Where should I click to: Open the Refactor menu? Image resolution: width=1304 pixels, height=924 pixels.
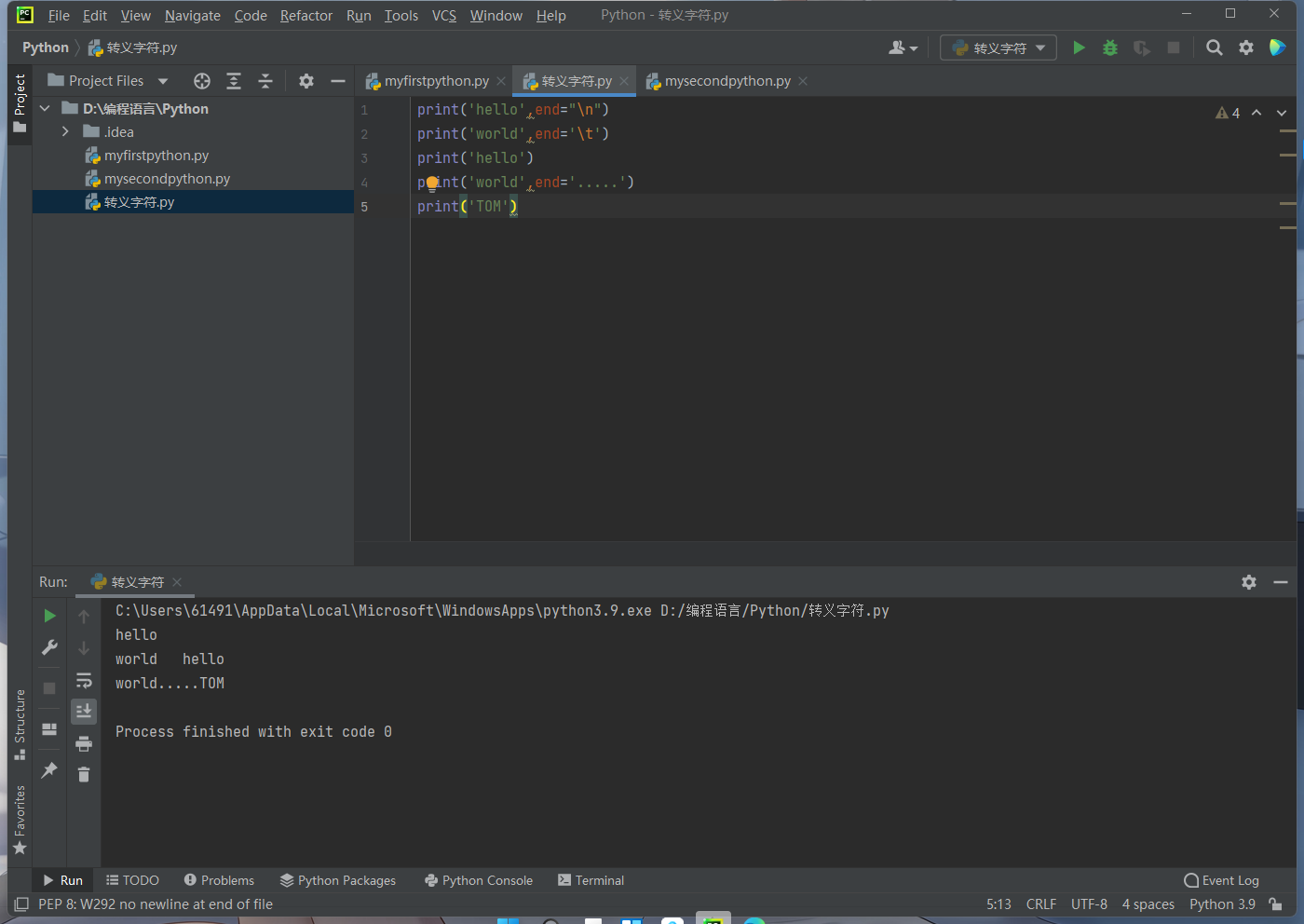(x=306, y=16)
